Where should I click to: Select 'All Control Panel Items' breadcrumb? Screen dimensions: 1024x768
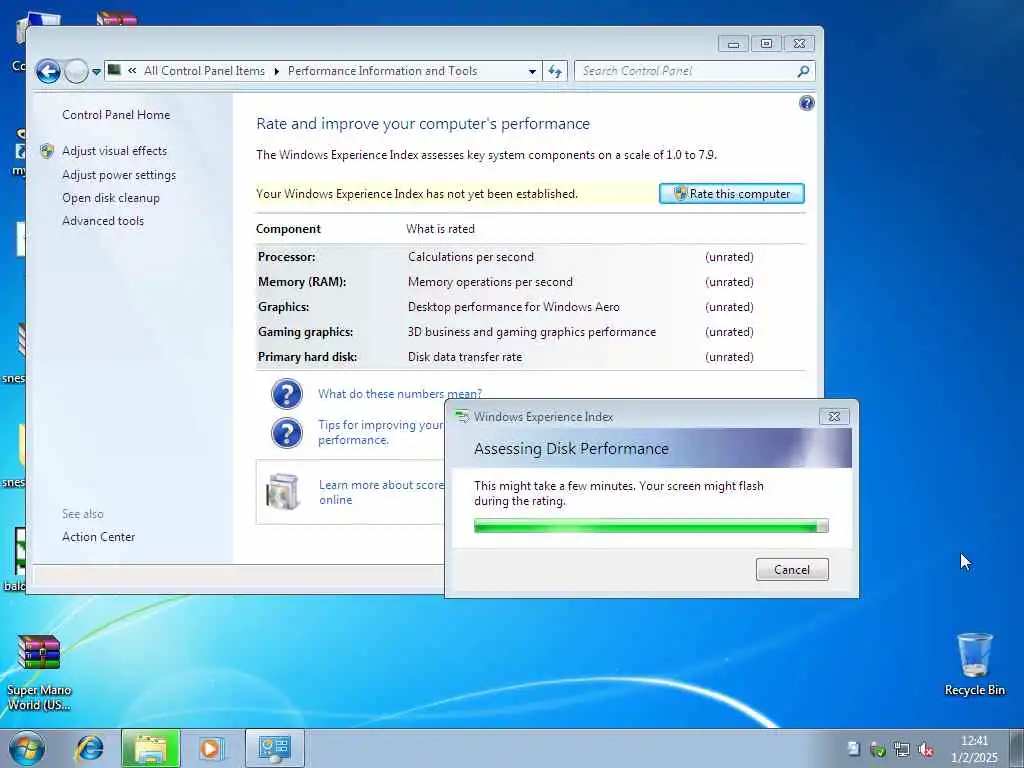(x=204, y=71)
